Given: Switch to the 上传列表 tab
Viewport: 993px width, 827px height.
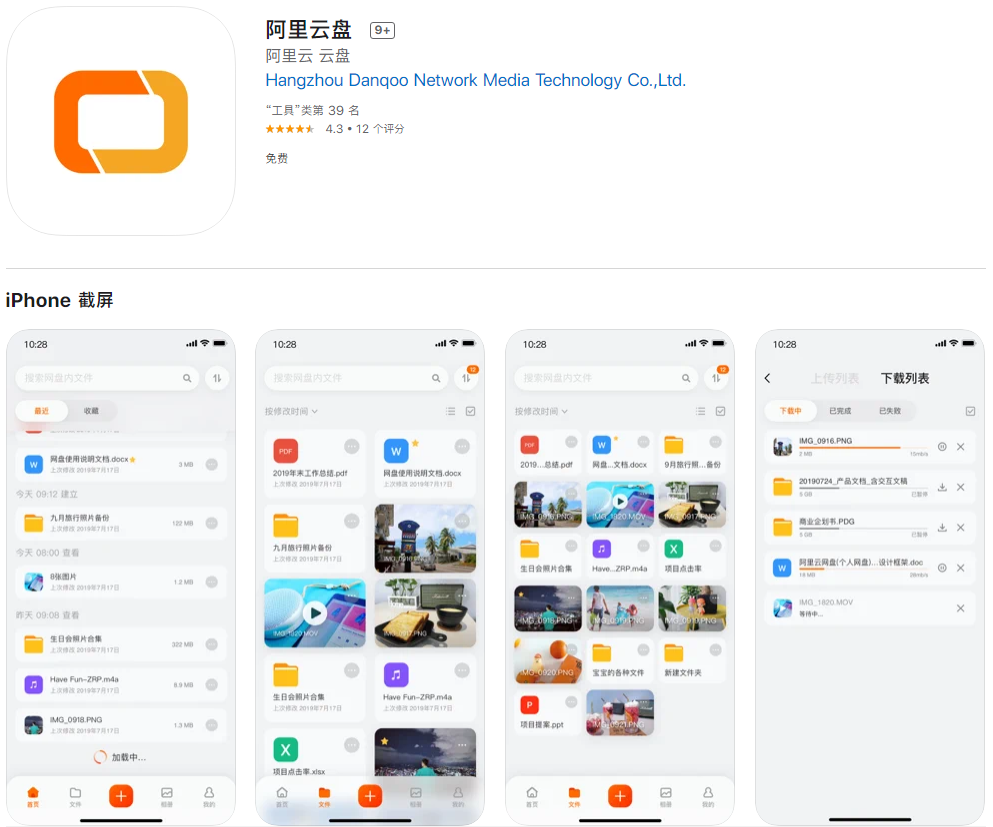Looking at the screenshot, I should 834,378.
